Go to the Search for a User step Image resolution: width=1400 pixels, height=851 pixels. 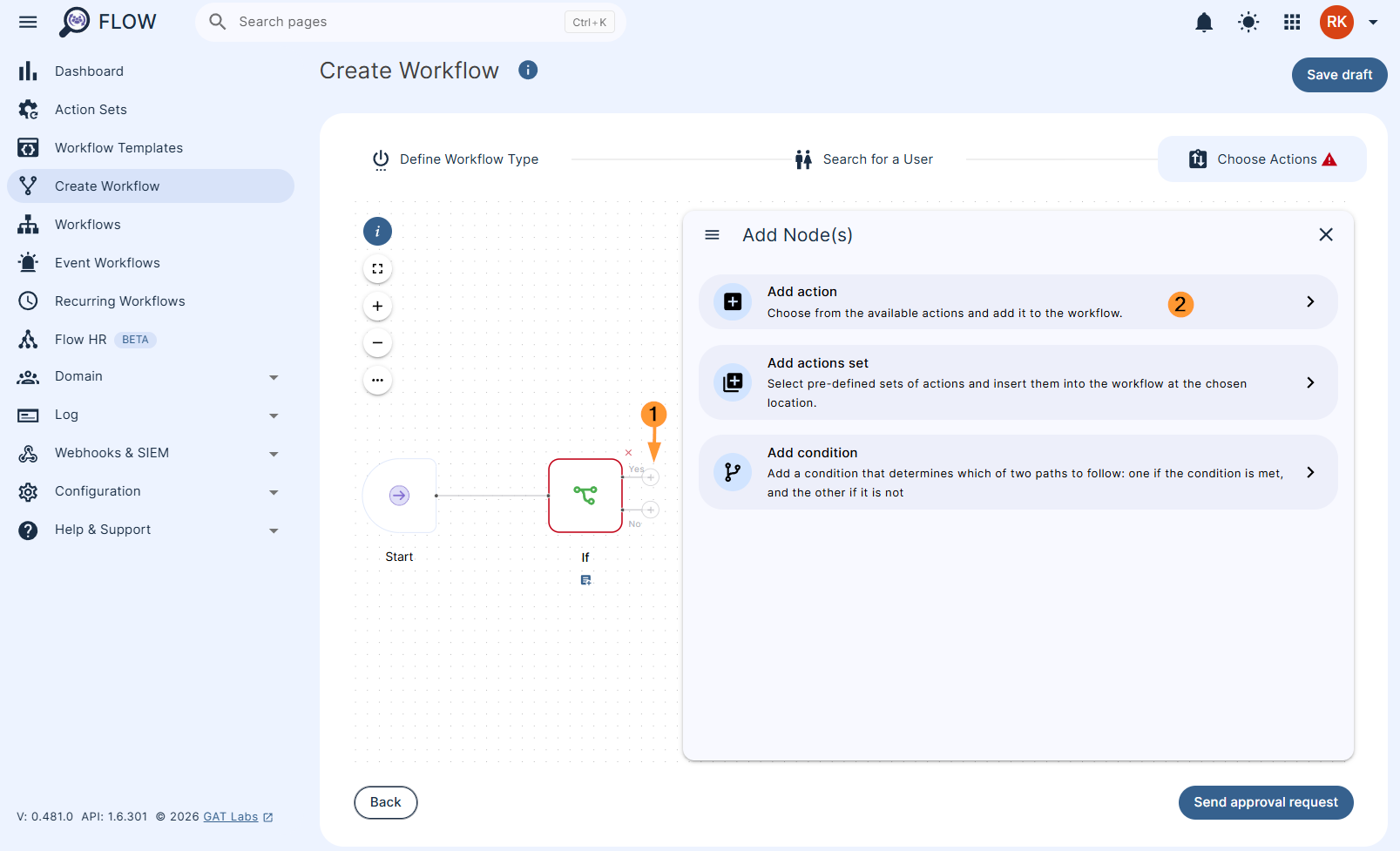864,159
